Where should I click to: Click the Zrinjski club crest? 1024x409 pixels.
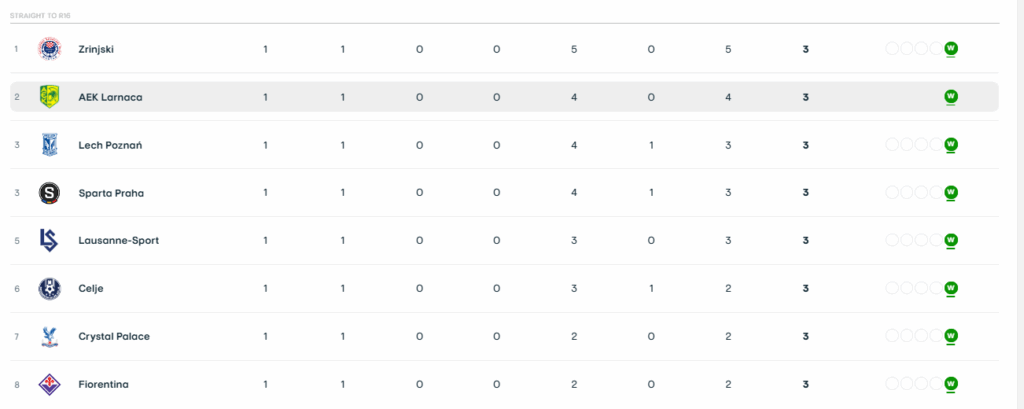(49, 49)
